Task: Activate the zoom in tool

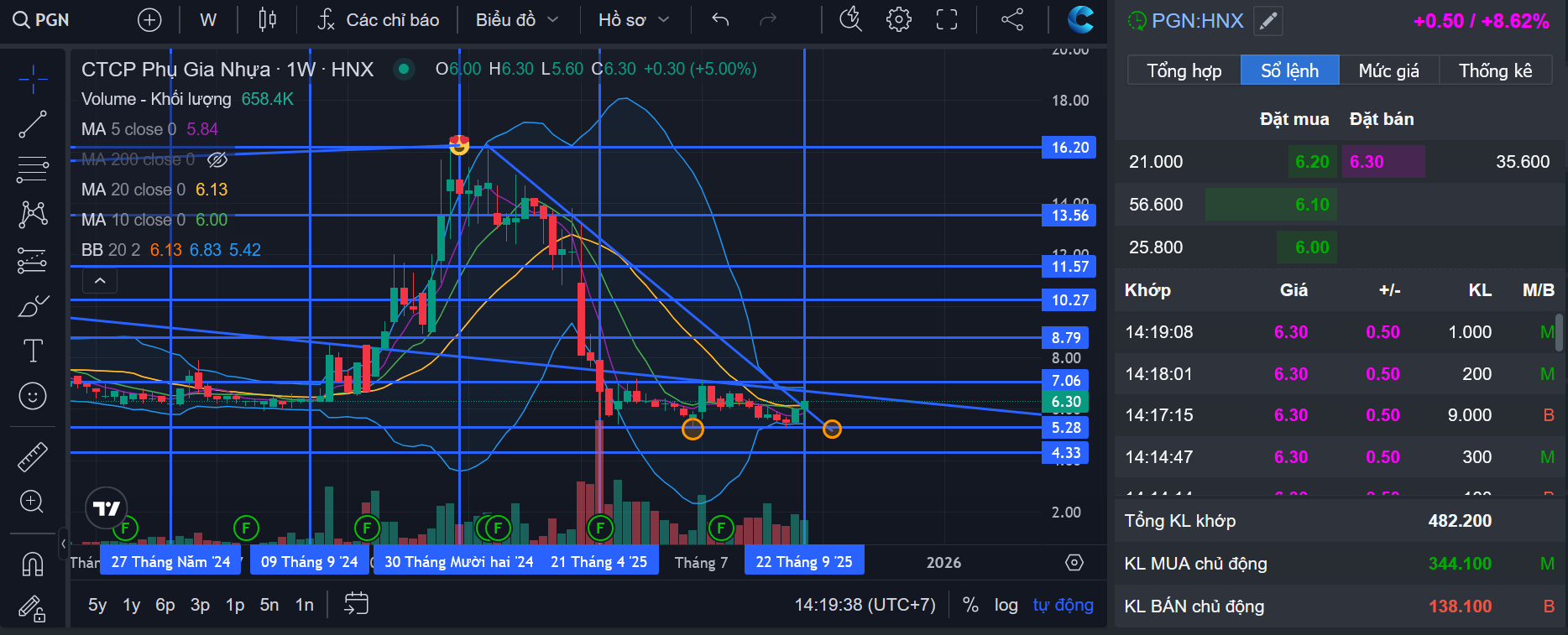Action: 33,502
